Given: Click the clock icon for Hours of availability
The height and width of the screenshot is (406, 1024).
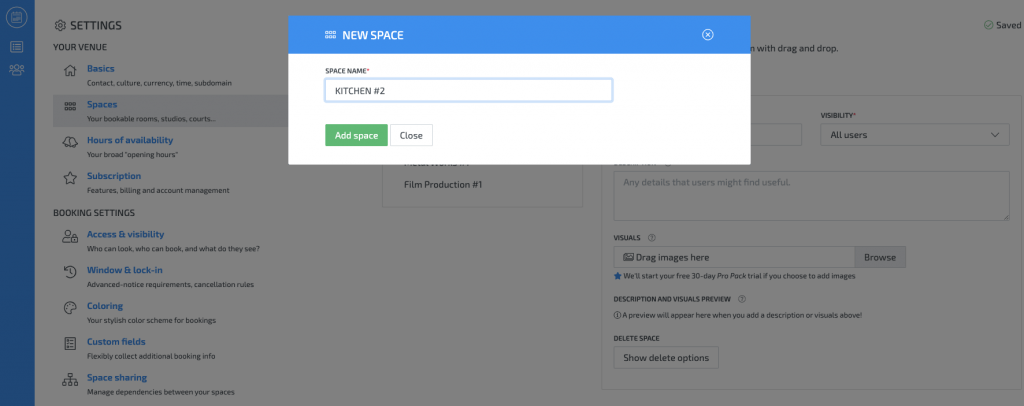Looking at the screenshot, I should pyautogui.click(x=70, y=143).
